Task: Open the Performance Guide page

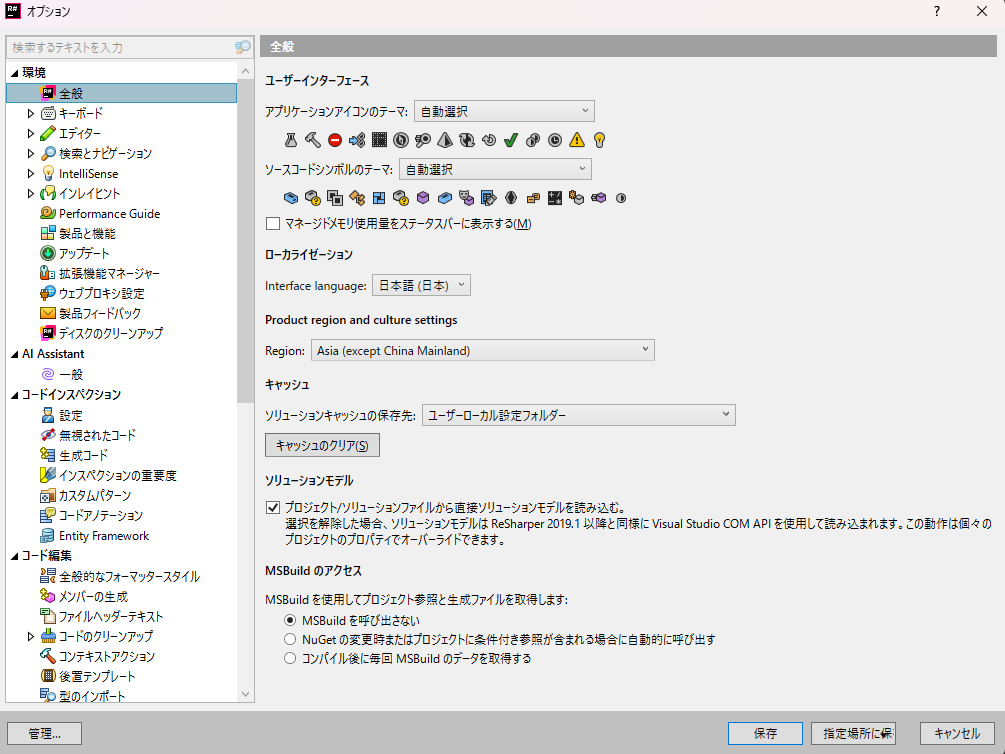Action: (x=110, y=214)
